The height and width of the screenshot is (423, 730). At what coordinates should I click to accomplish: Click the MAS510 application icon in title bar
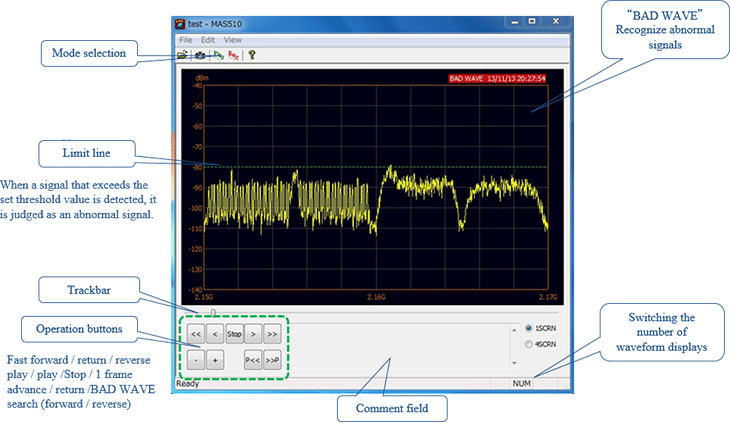(x=180, y=24)
